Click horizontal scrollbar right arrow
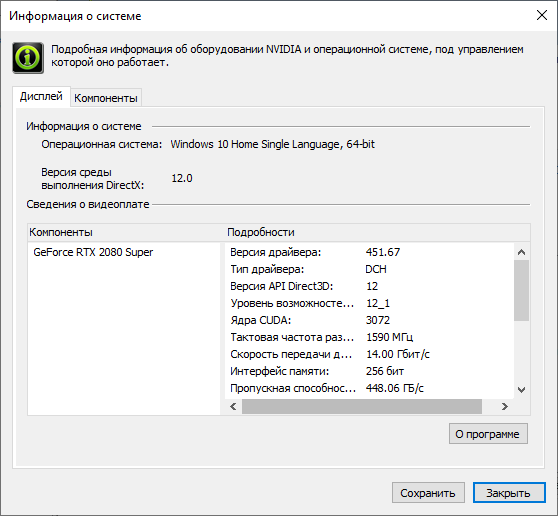The height and width of the screenshot is (516, 558). pyautogui.click(x=504, y=406)
